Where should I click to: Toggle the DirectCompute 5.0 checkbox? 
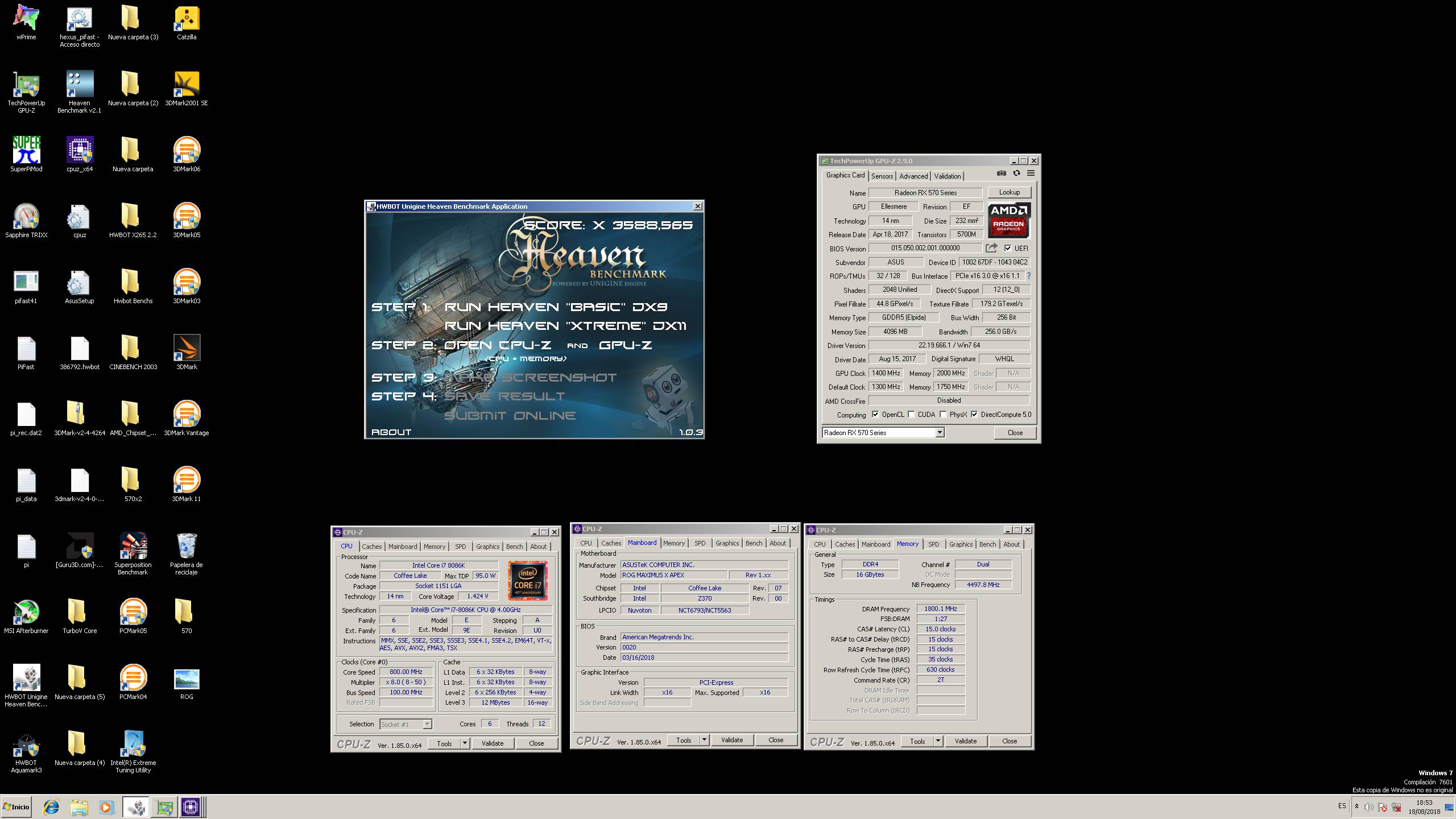click(x=974, y=415)
